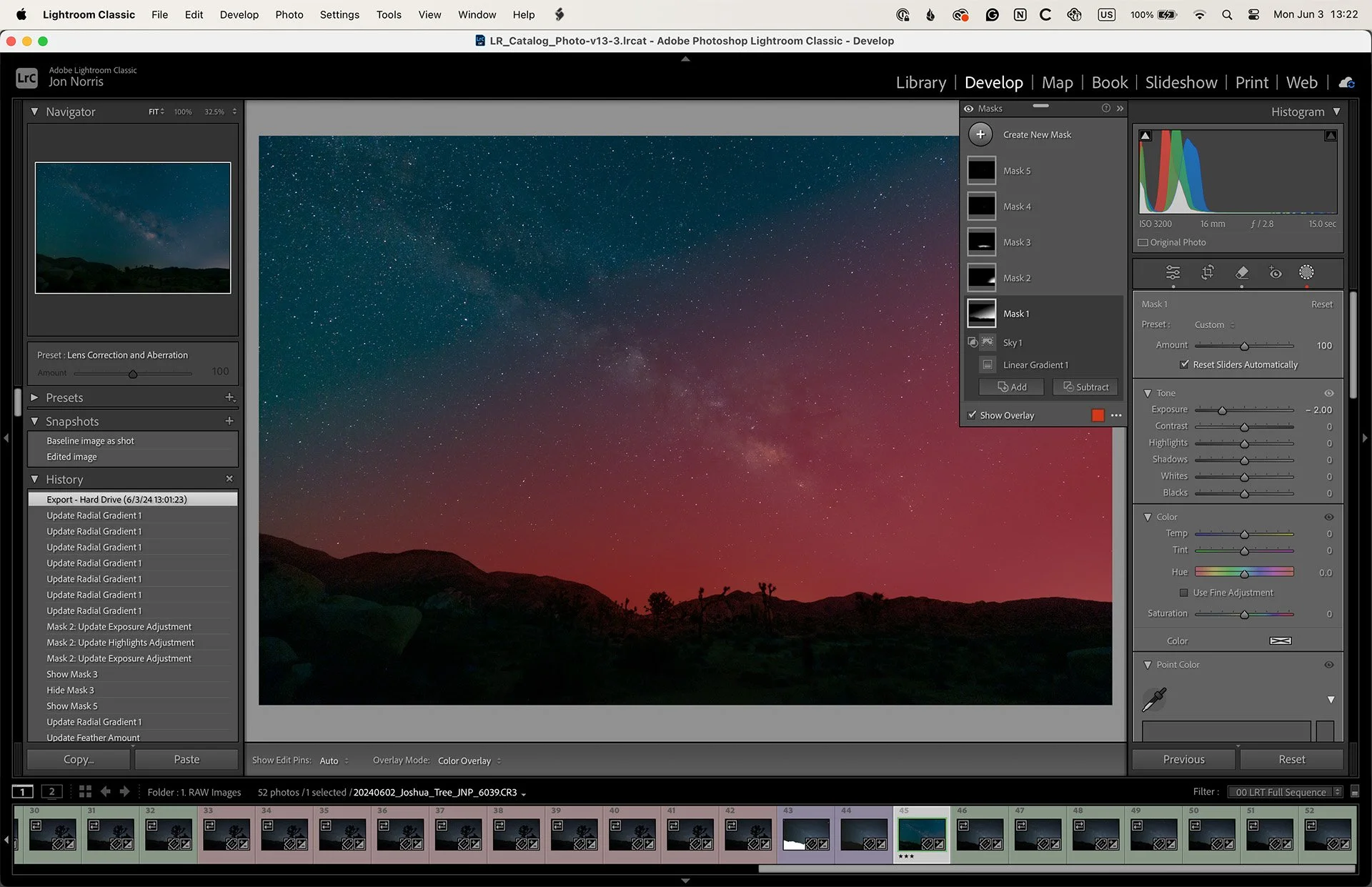The width and height of the screenshot is (1372, 887).
Task: Collapse the Navigator panel
Action: point(34,112)
